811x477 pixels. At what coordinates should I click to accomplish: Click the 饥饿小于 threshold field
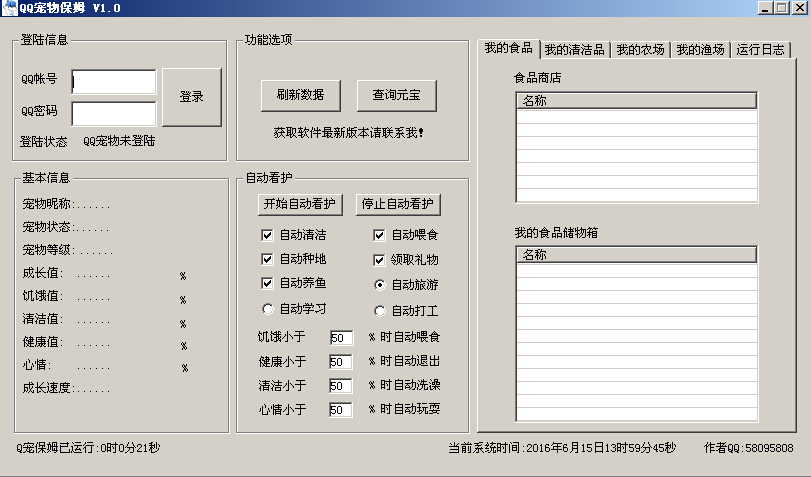(341, 338)
